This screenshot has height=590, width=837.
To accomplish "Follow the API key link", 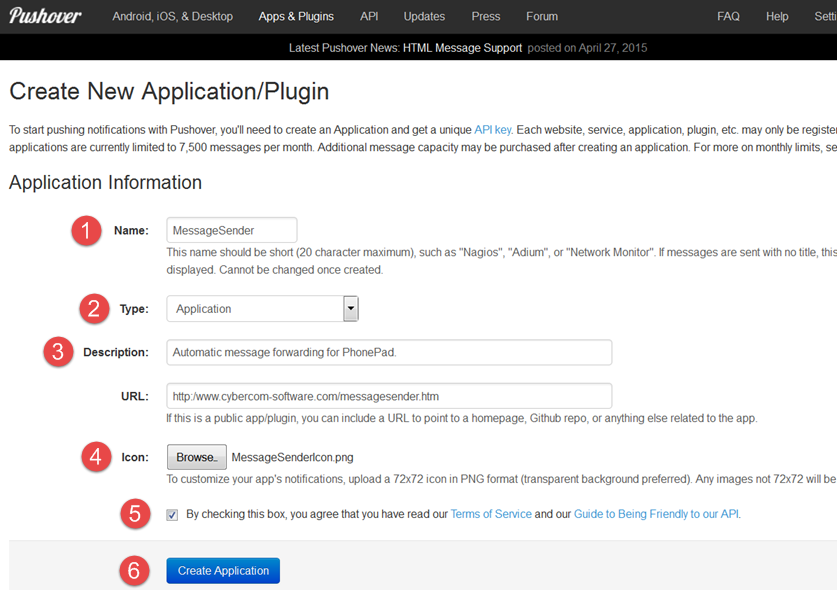I will click(x=492, y=130).
